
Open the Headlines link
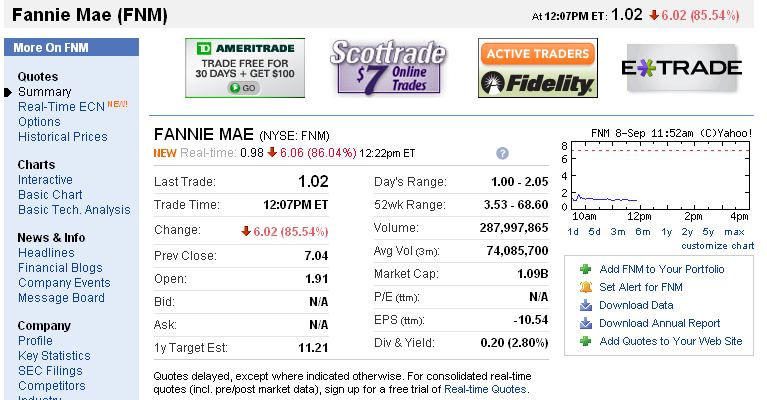(x=46, y=253)
